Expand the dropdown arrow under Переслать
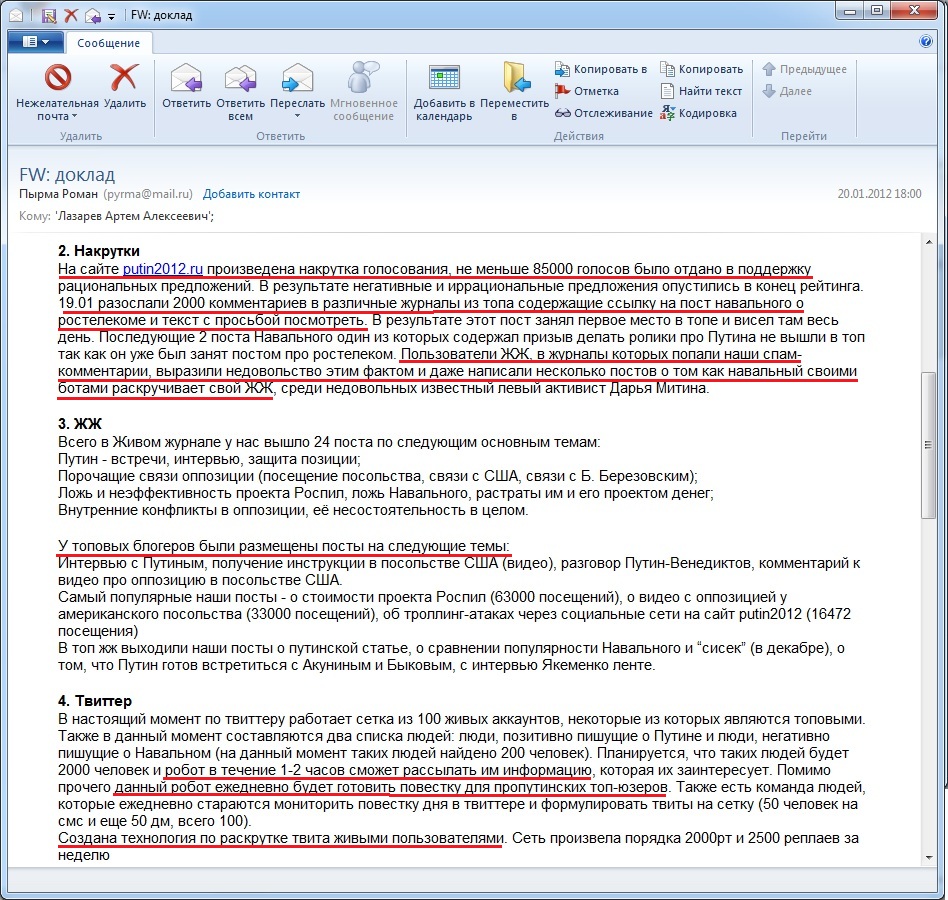The height and width of the screenshot is (900, 948). coord(297,117)
